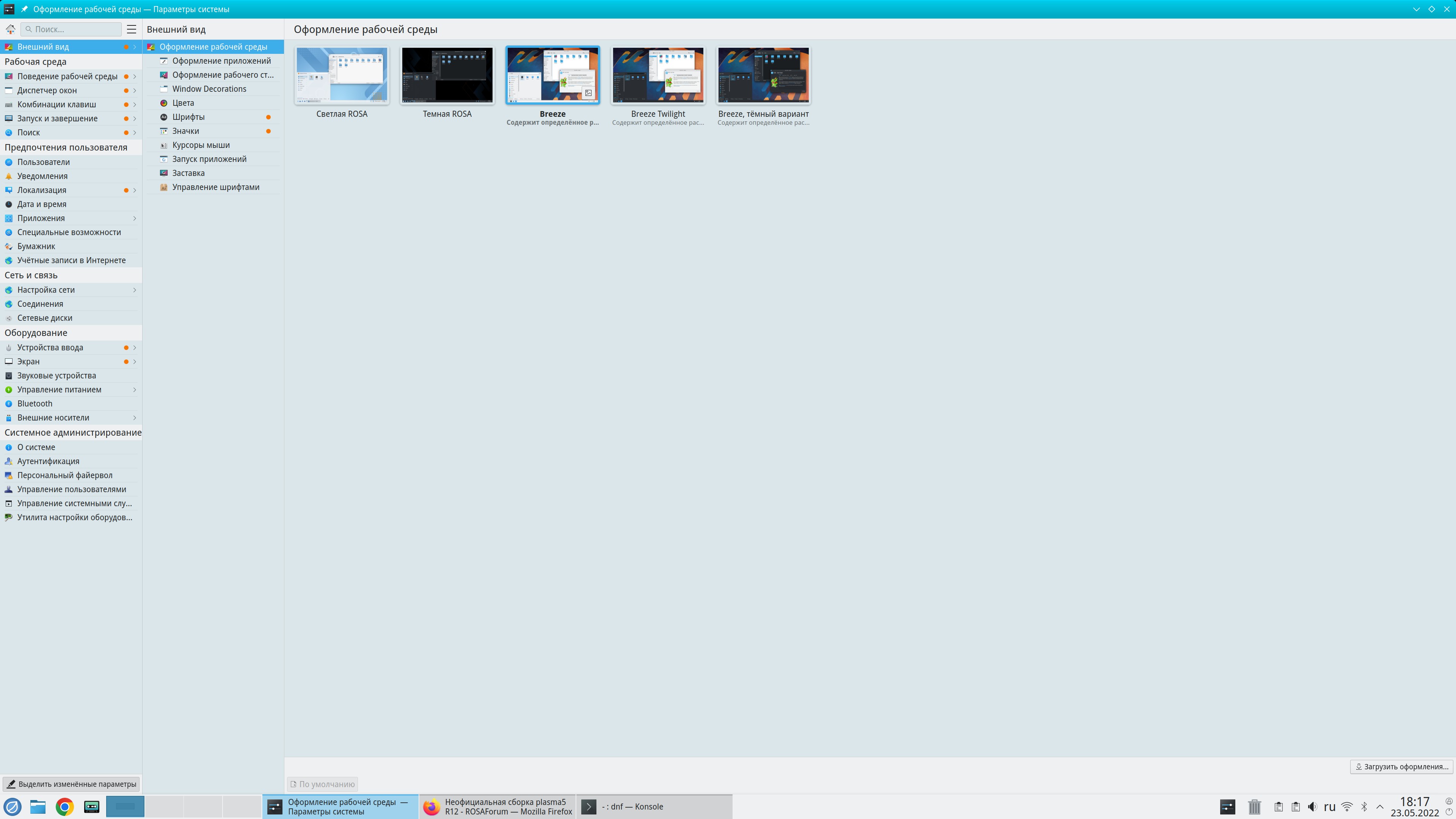Select the Breeze Twilight theme thumbnail
This screenshot has height=819, width=1456.
(x=658, y=75)
